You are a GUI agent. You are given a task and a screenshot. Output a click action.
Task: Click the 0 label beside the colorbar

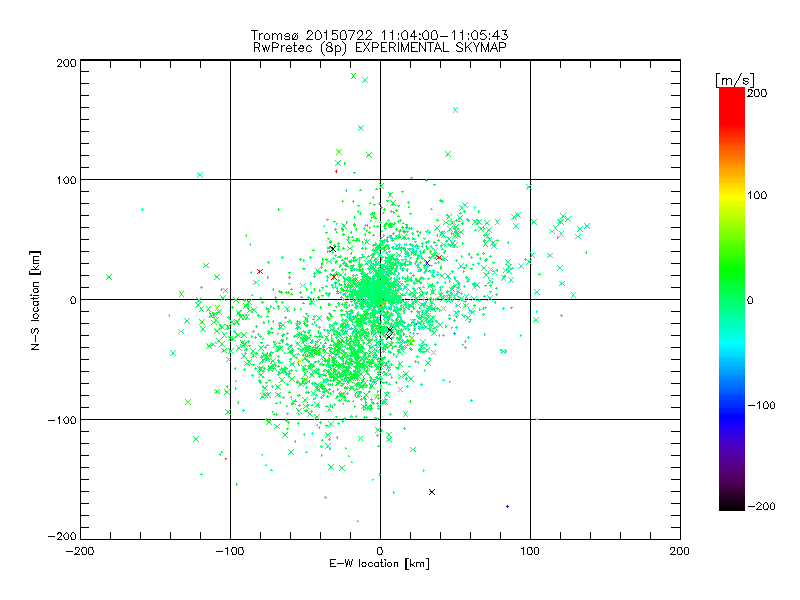point(750,300)
